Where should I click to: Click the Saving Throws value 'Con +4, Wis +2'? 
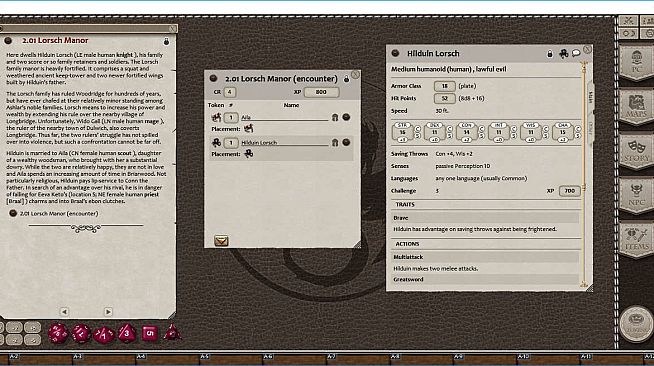[x=454, y=154]
